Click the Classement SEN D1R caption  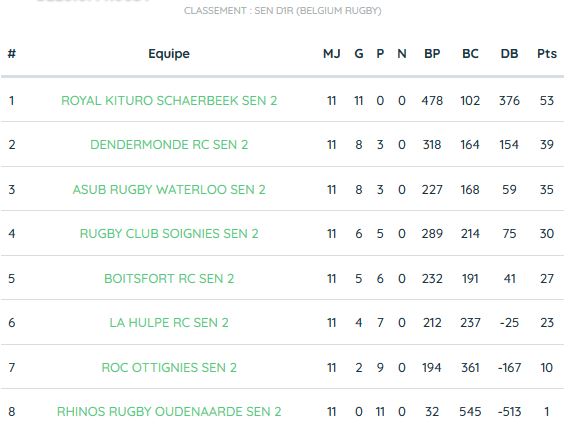pyautogui.click(x=283, y=11)
